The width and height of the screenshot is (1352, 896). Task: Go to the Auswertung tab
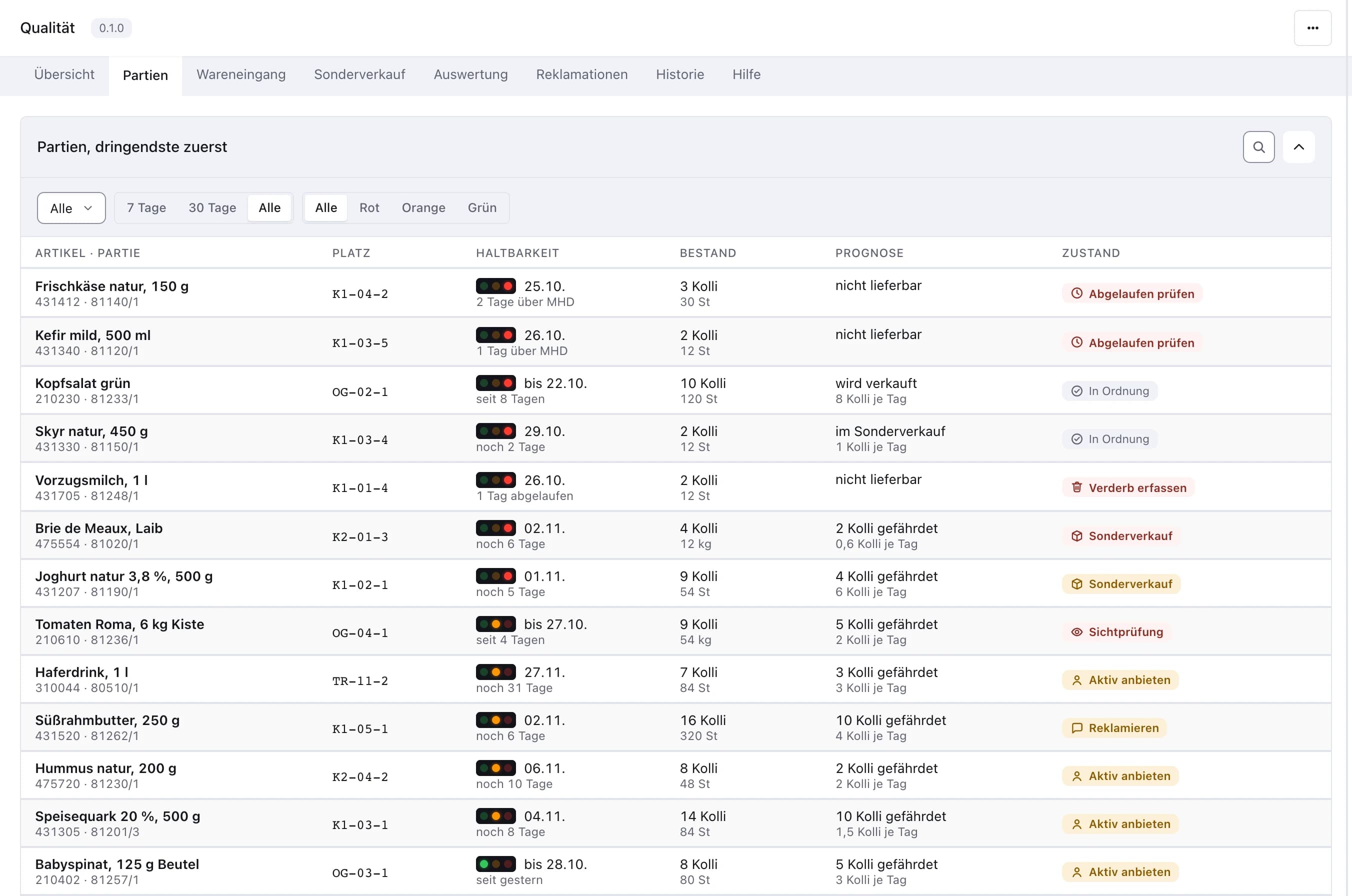click(x=470, y=75)
